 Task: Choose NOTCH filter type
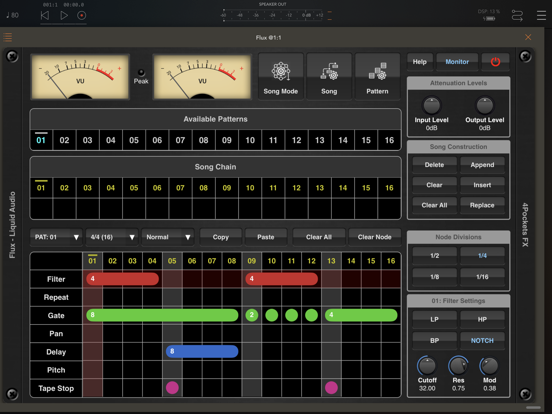(x=482, y=340)
